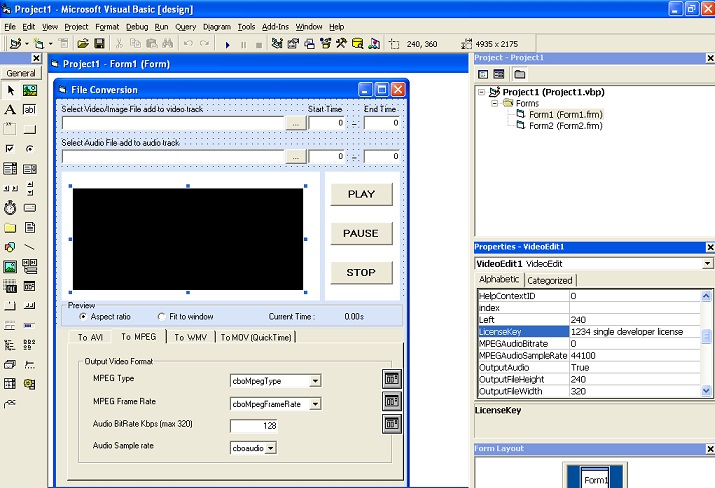The height and width of the screenshot is (488, 715).
Task: Open the cboMpegType combo box
Action: [x=314, y=380]
